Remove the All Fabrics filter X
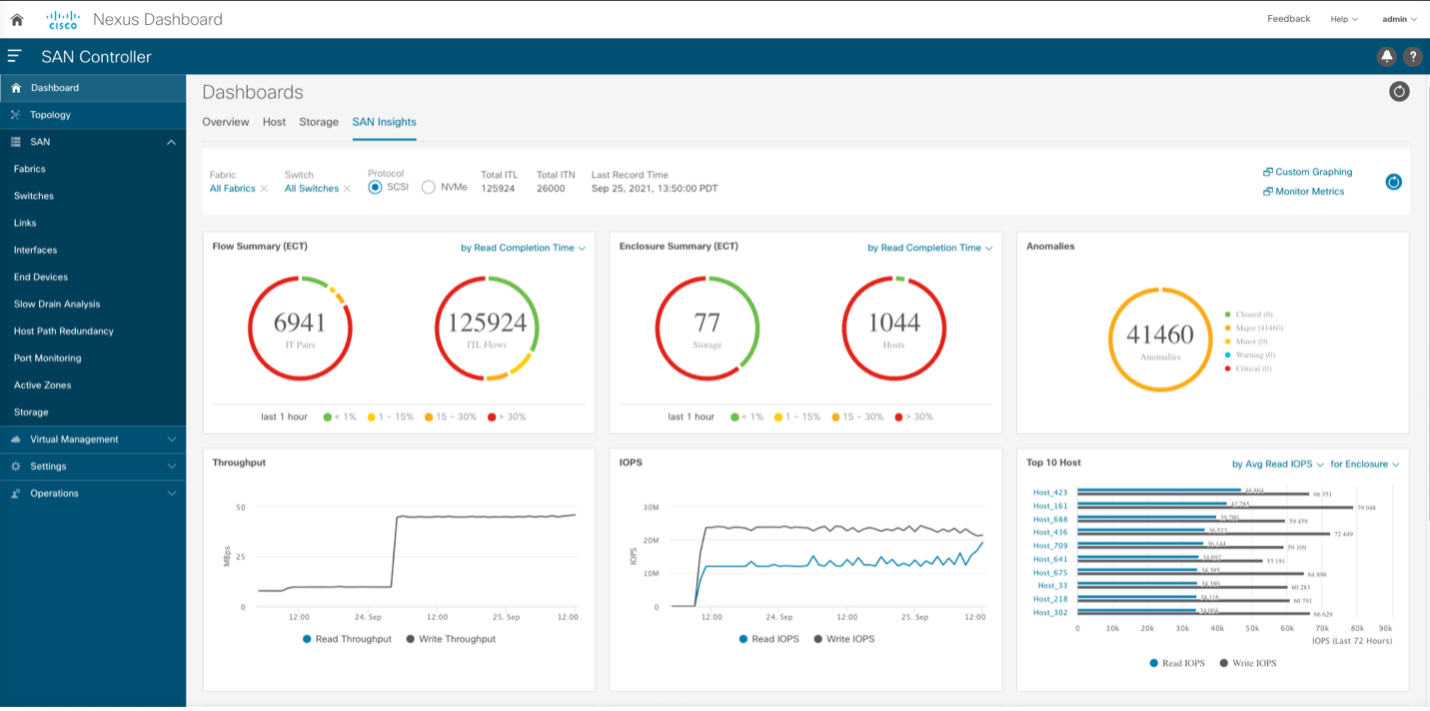This screenshot has width=1430, height=711. (x=264, y=189)
